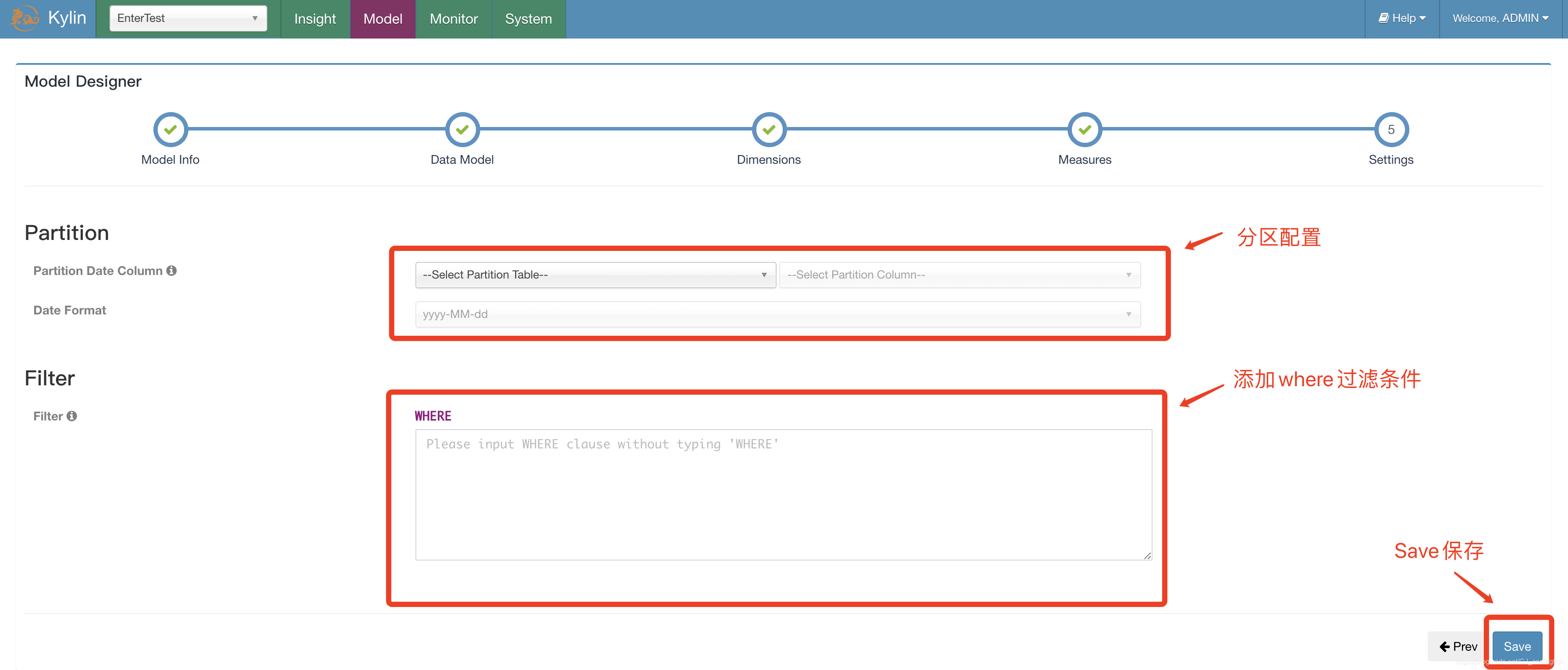The height and width of the screenshot is (670, 1568).
Task: Switch to the Insight tab
Action: point(315,19)
